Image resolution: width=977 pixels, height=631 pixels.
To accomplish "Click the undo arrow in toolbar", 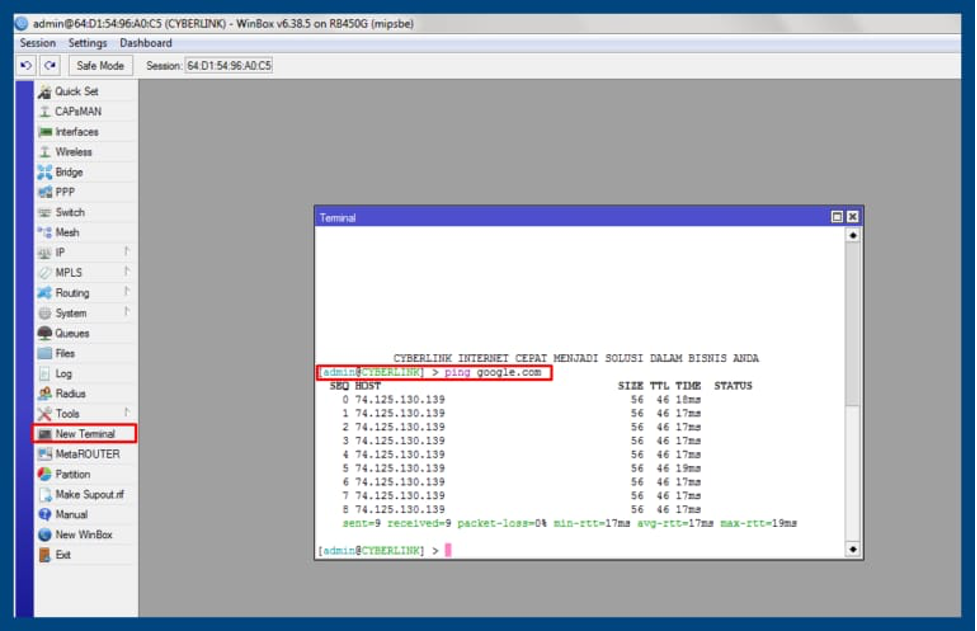I will (26, 65).
